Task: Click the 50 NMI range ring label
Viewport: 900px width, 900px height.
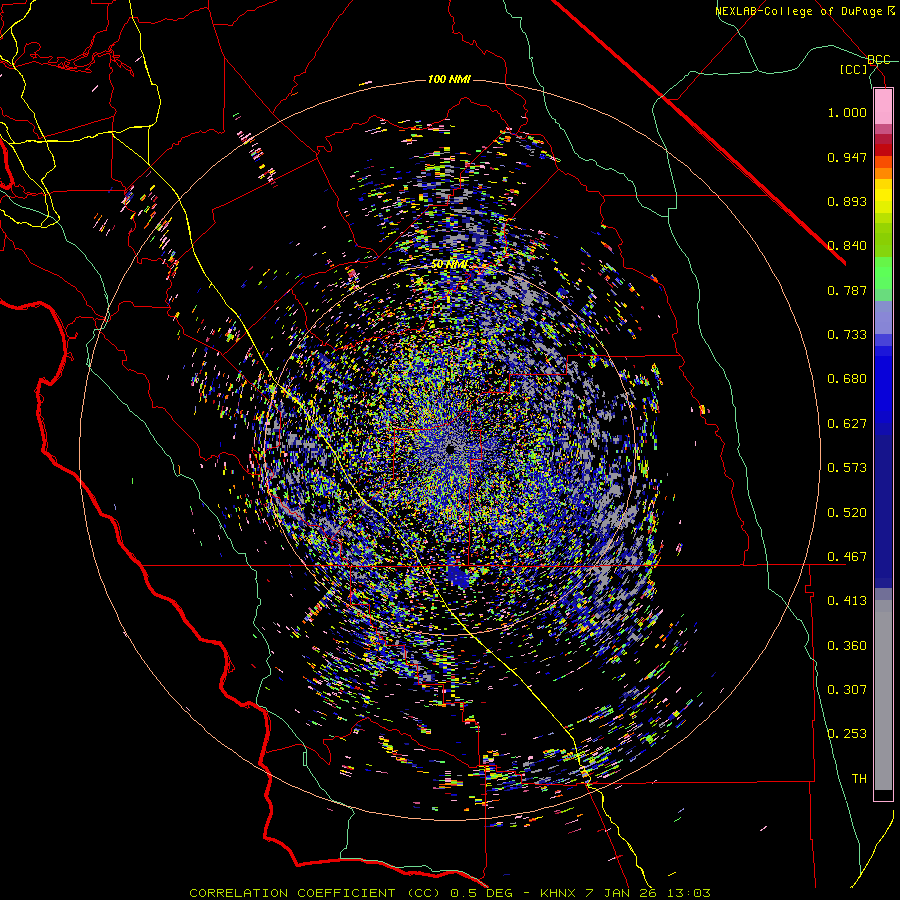Action: pyautogui.click(x=449, y=264)
